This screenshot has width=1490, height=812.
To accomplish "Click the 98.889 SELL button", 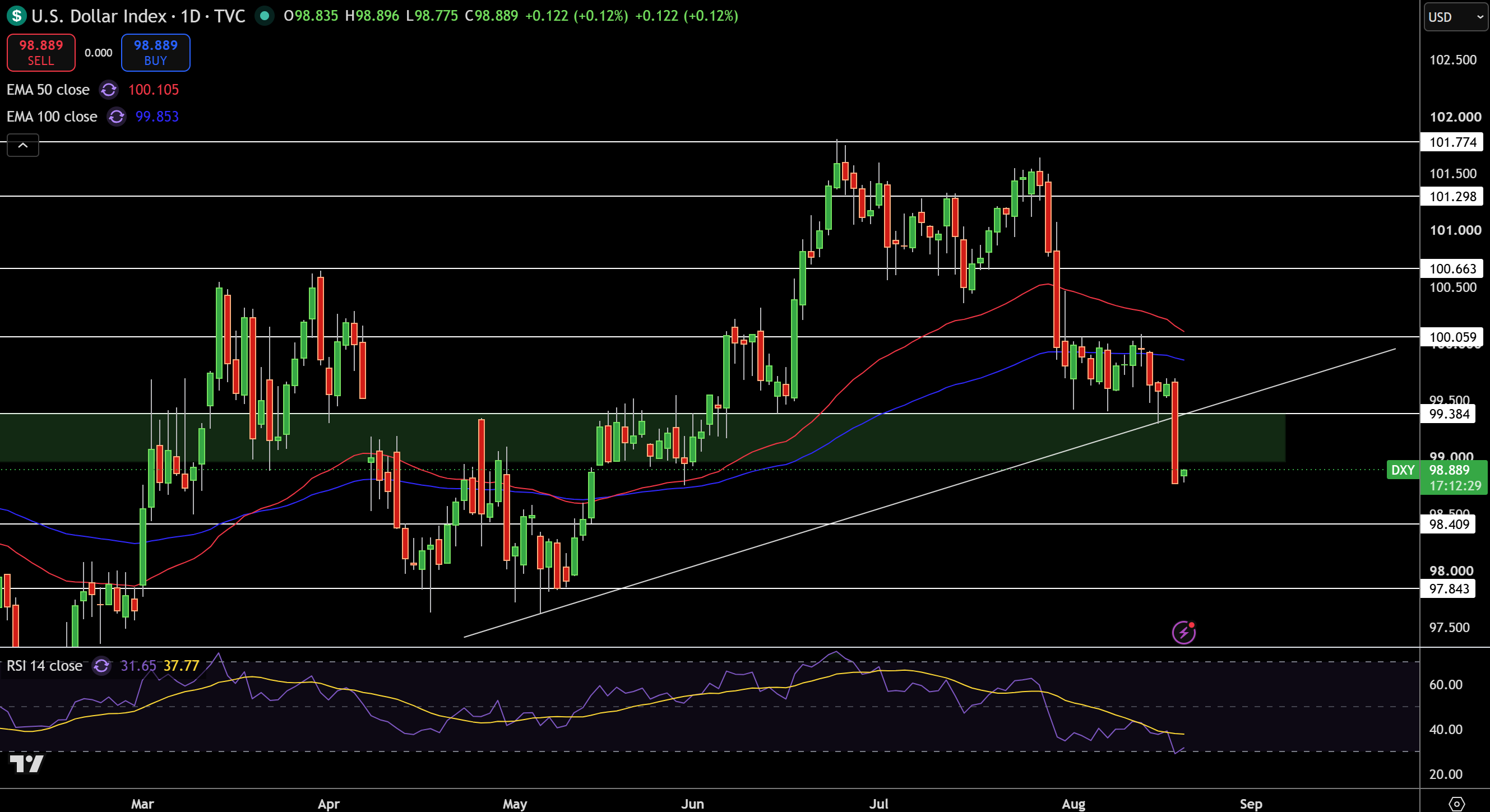I will point(41,53).
